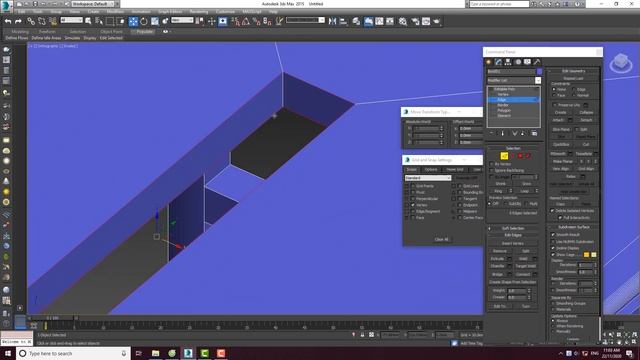Open the Hierarchy tab in Command Panel
The height and width of the screenshot is (360, 640).
click(x=508, y=62)
